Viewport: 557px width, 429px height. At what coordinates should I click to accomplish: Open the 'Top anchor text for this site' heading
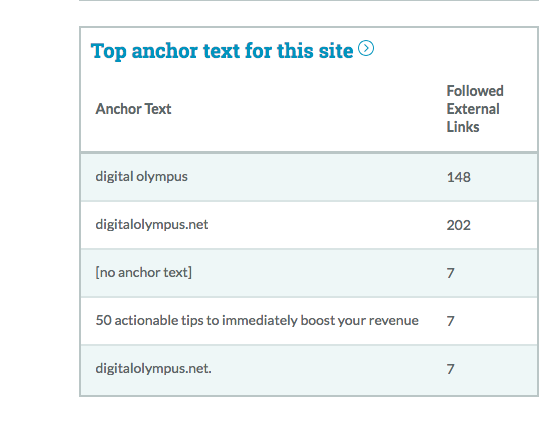(x=222, y=51)
